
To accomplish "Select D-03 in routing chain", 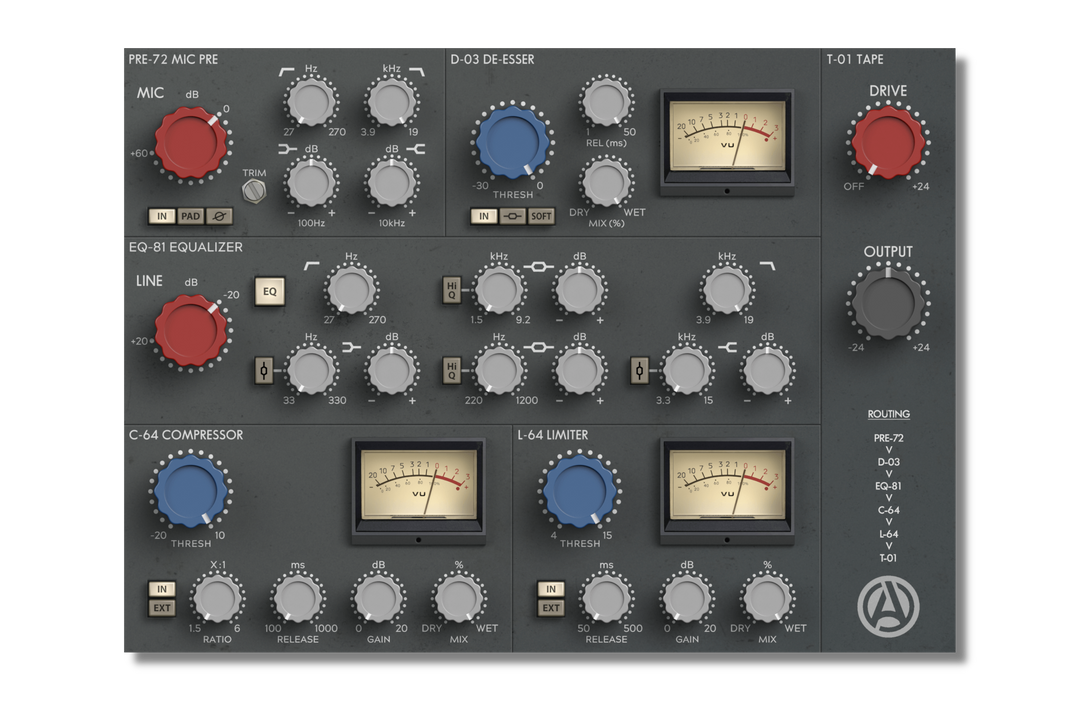I will pyautogui.click(x=889, y=462).
